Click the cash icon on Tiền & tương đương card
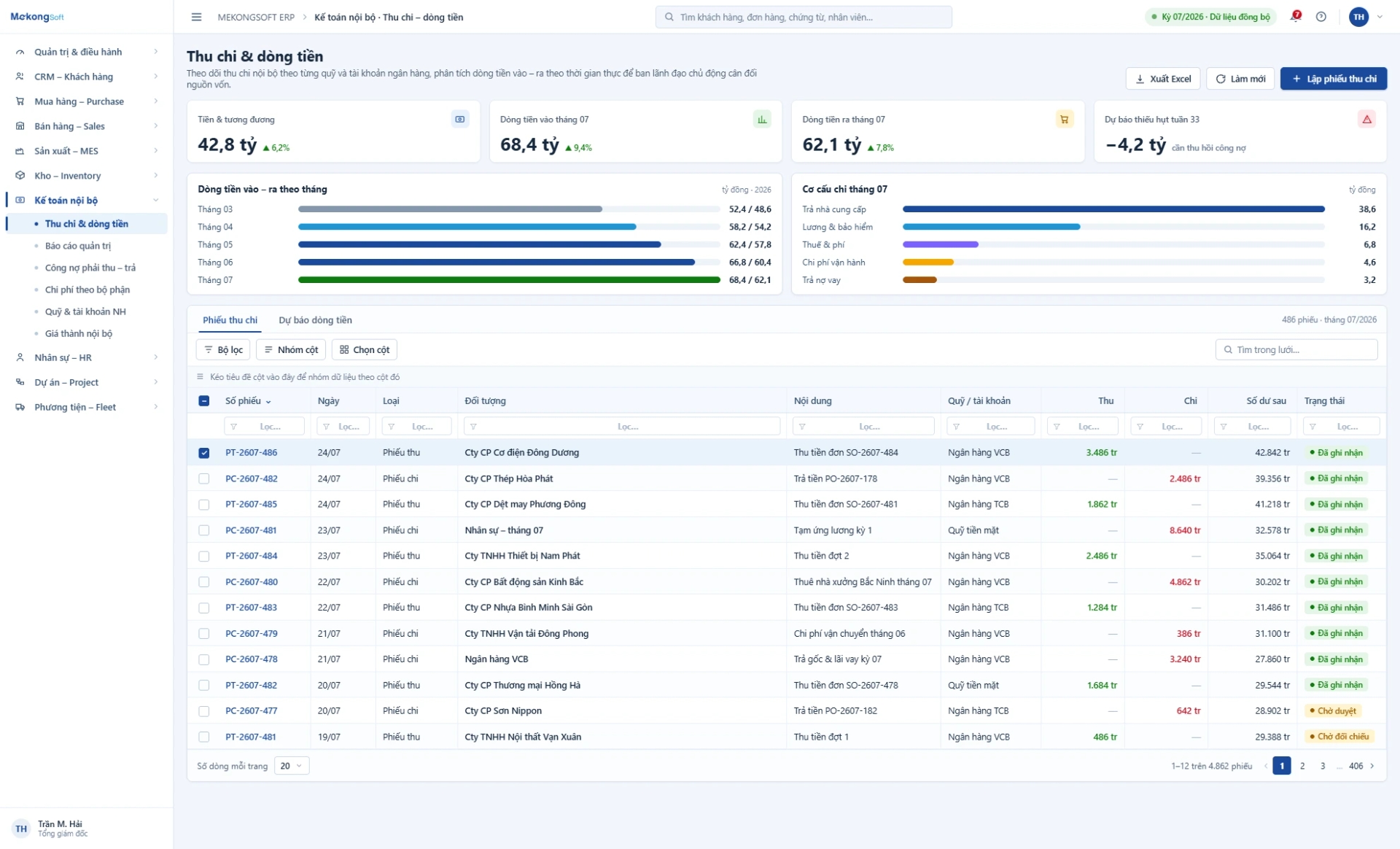Image resolution: width=1400 pixels, height=849 pixels. (460, 119)
